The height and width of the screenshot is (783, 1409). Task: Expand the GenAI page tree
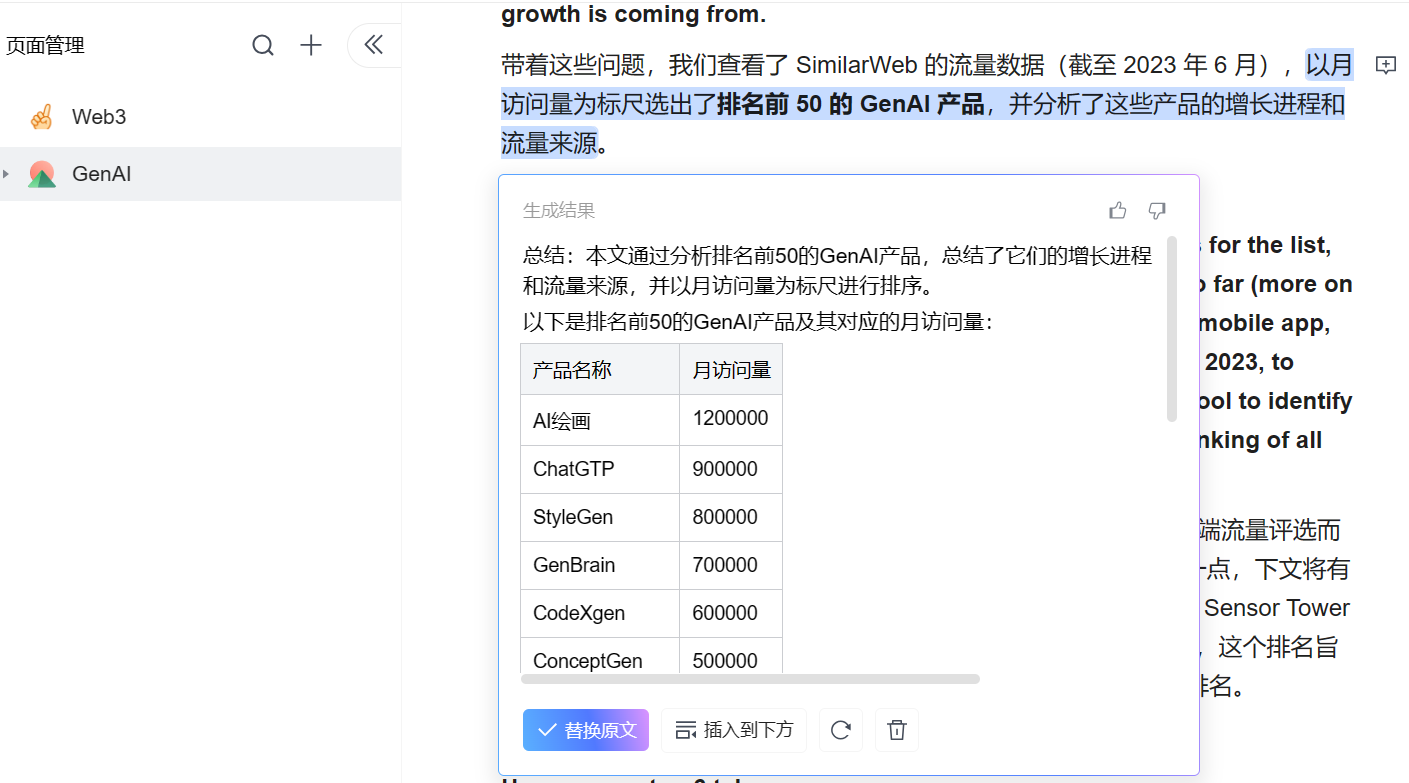coord(7,174)
